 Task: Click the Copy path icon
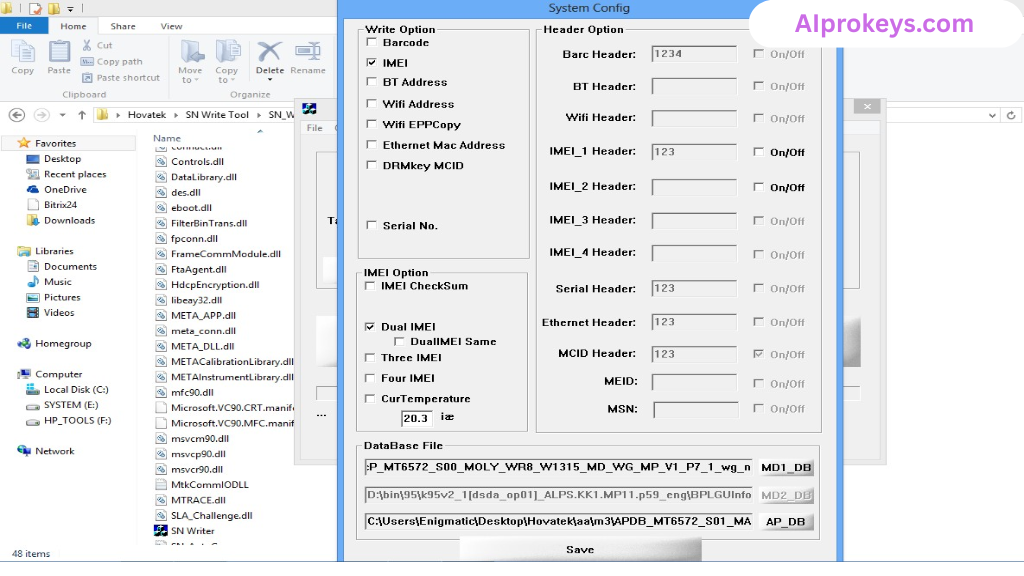87,61
